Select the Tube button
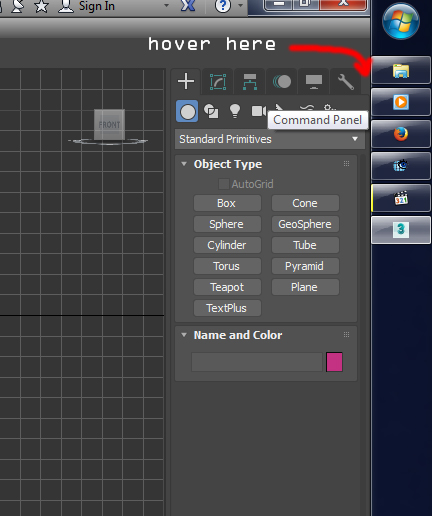This screenshot has height=516, width=432. pos(305,245)
